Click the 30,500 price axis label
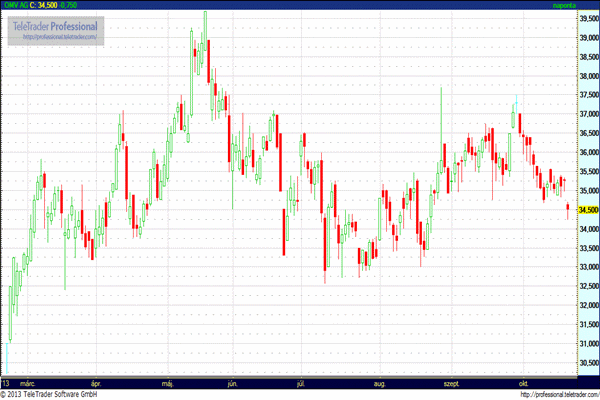 pyautogui.click(x=585, y=363)
